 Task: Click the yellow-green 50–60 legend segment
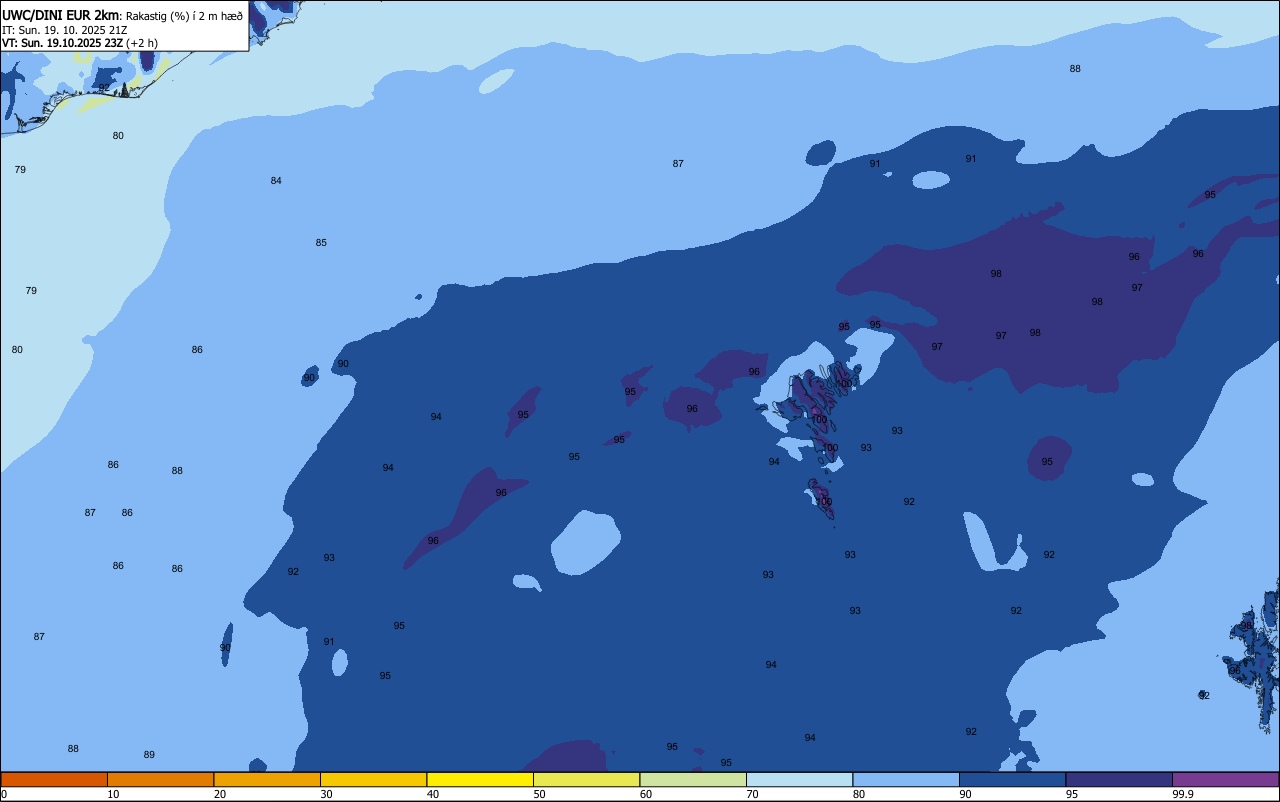coord(586,779)
